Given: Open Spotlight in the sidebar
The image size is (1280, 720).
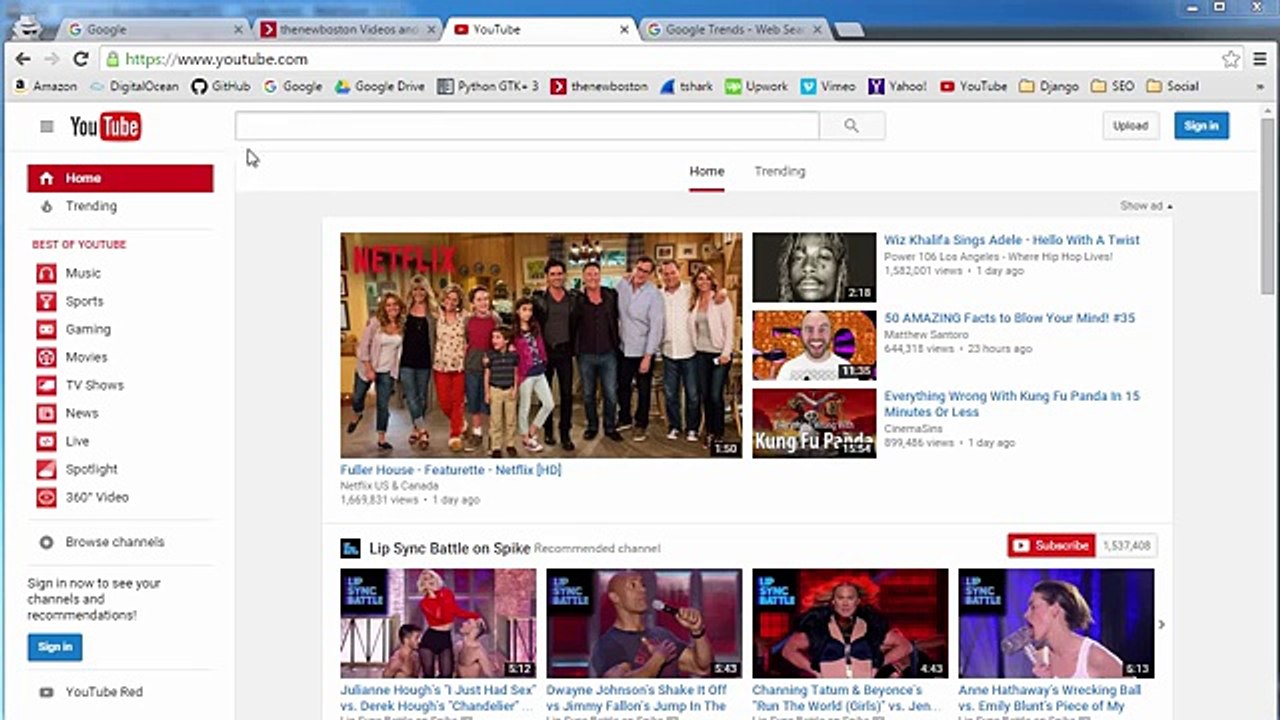Looking at the screenshot, I should click(91, 469).
